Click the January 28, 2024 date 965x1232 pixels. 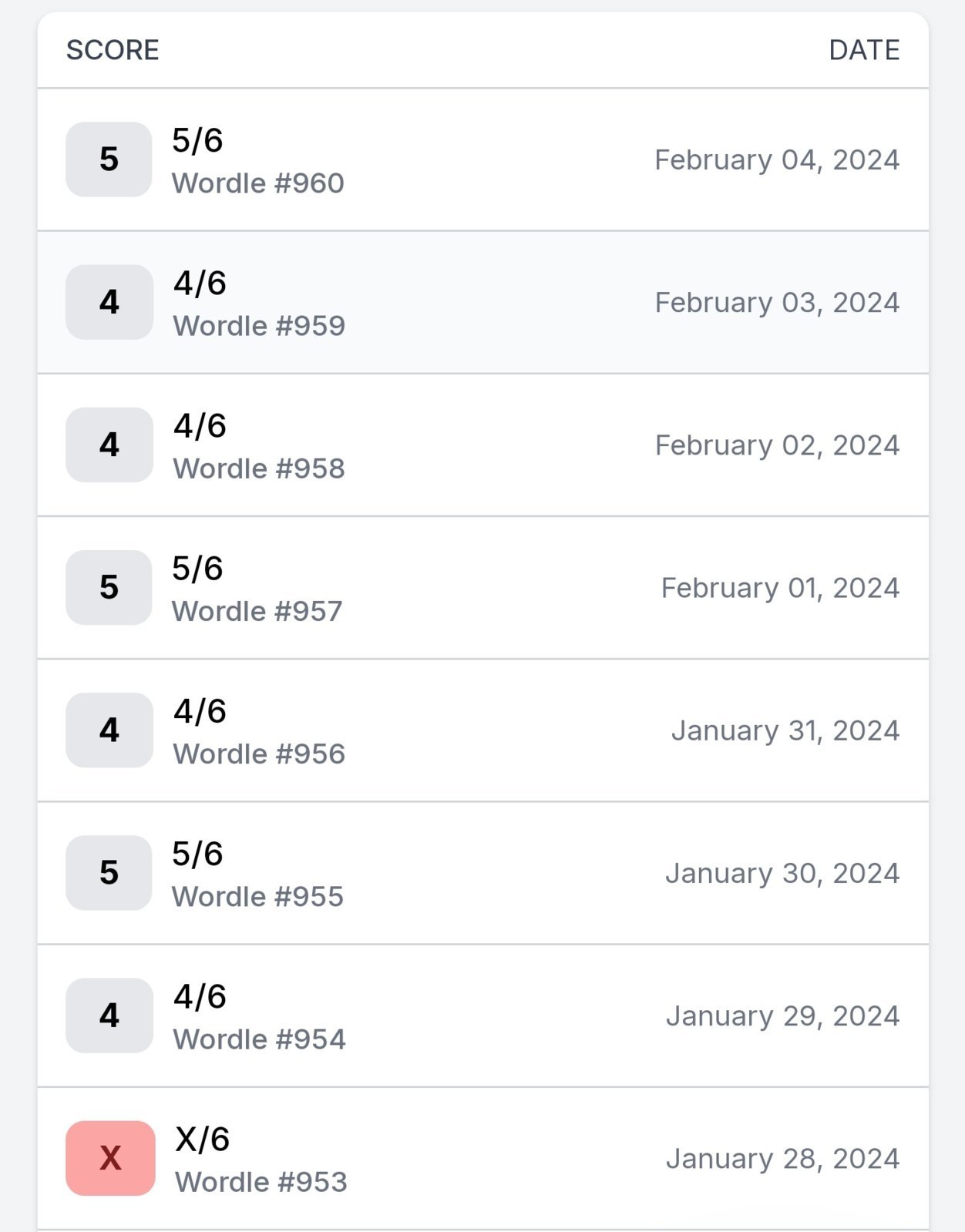click(783, 1159)
